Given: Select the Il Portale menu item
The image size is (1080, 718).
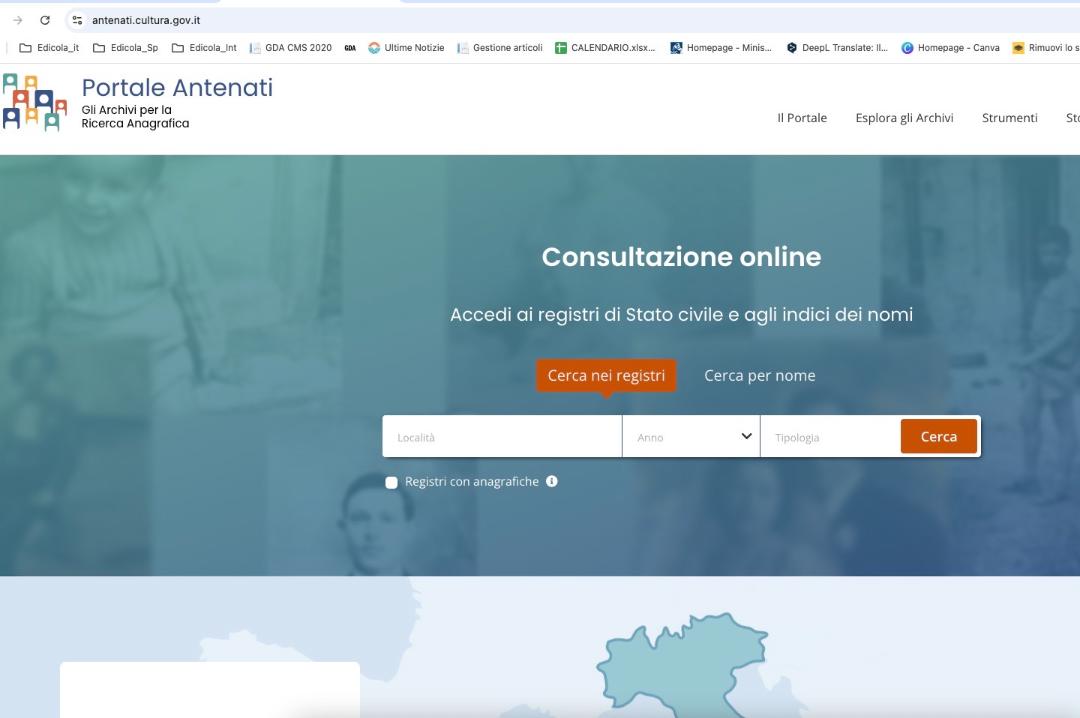Looking at the screenshot, I should pos(802,118).
